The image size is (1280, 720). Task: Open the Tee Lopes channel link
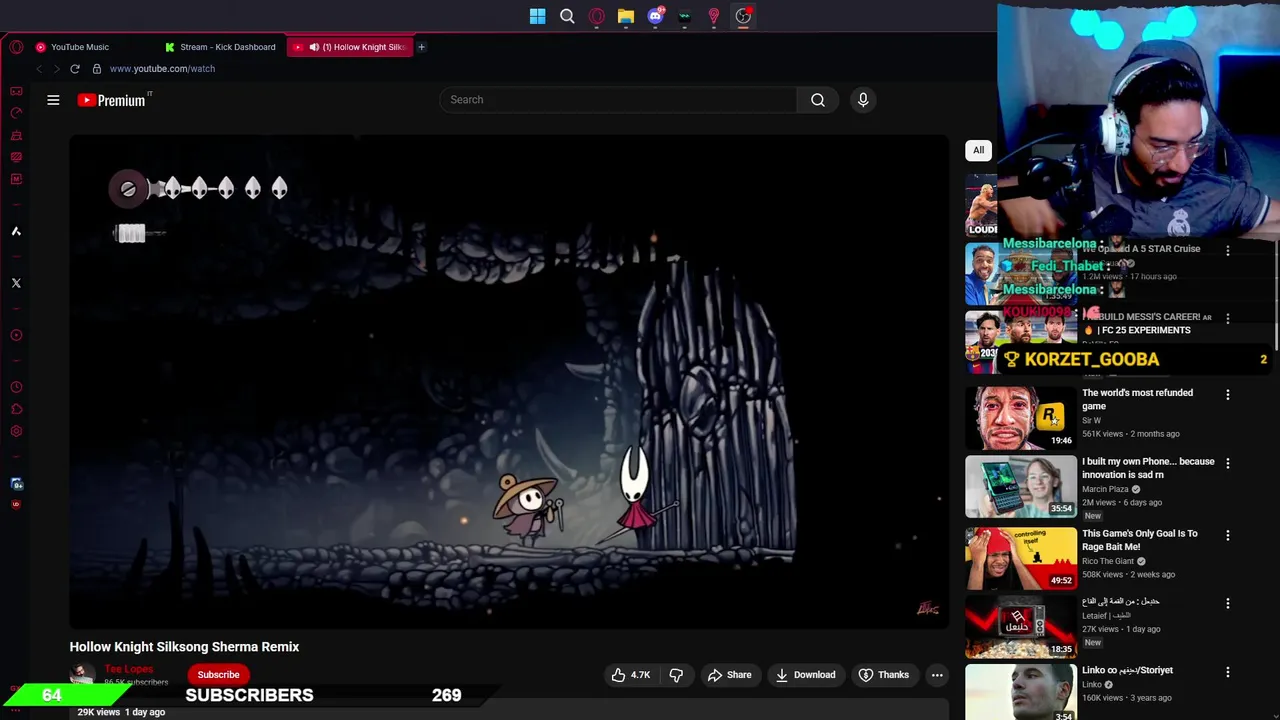(x=128, y=669)
